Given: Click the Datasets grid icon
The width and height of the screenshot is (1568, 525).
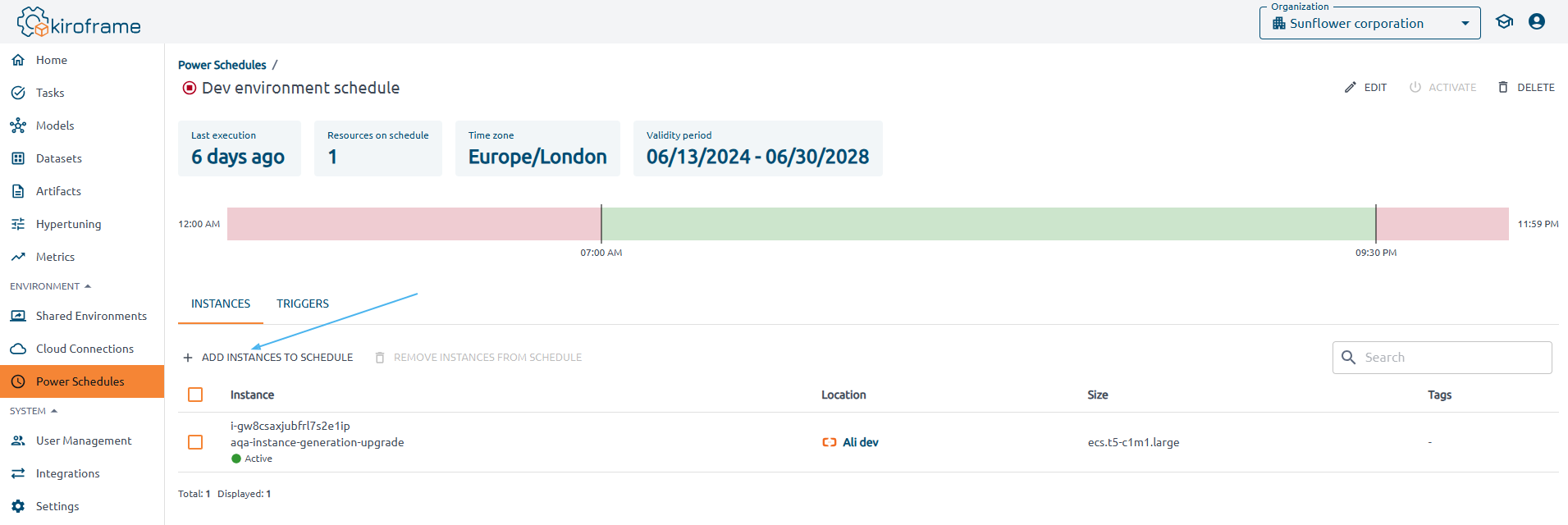Looking at the screenshot, I should click(17, 158).
